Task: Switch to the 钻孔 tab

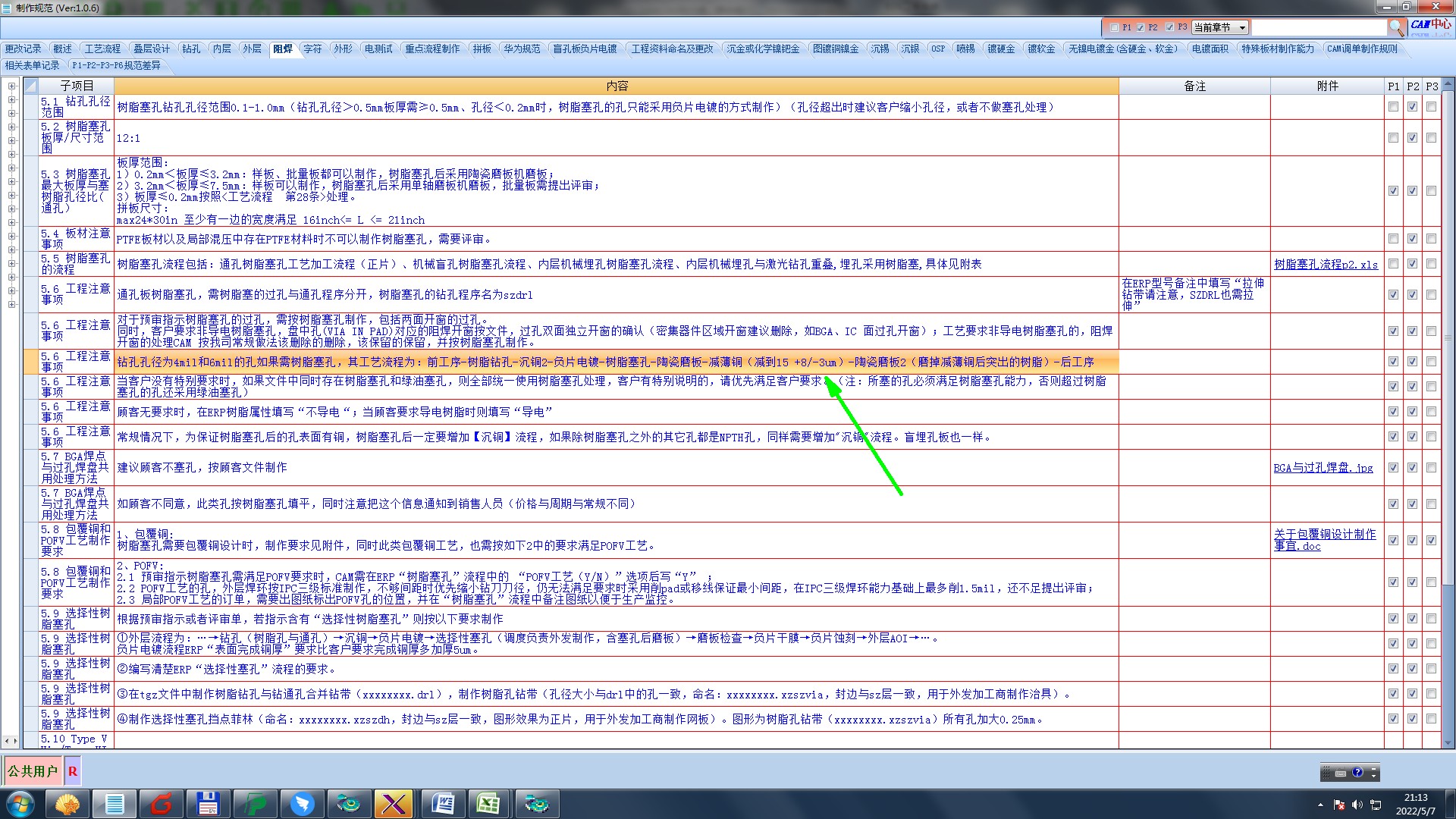Action: pyautogui.click(x=191, y=49)
